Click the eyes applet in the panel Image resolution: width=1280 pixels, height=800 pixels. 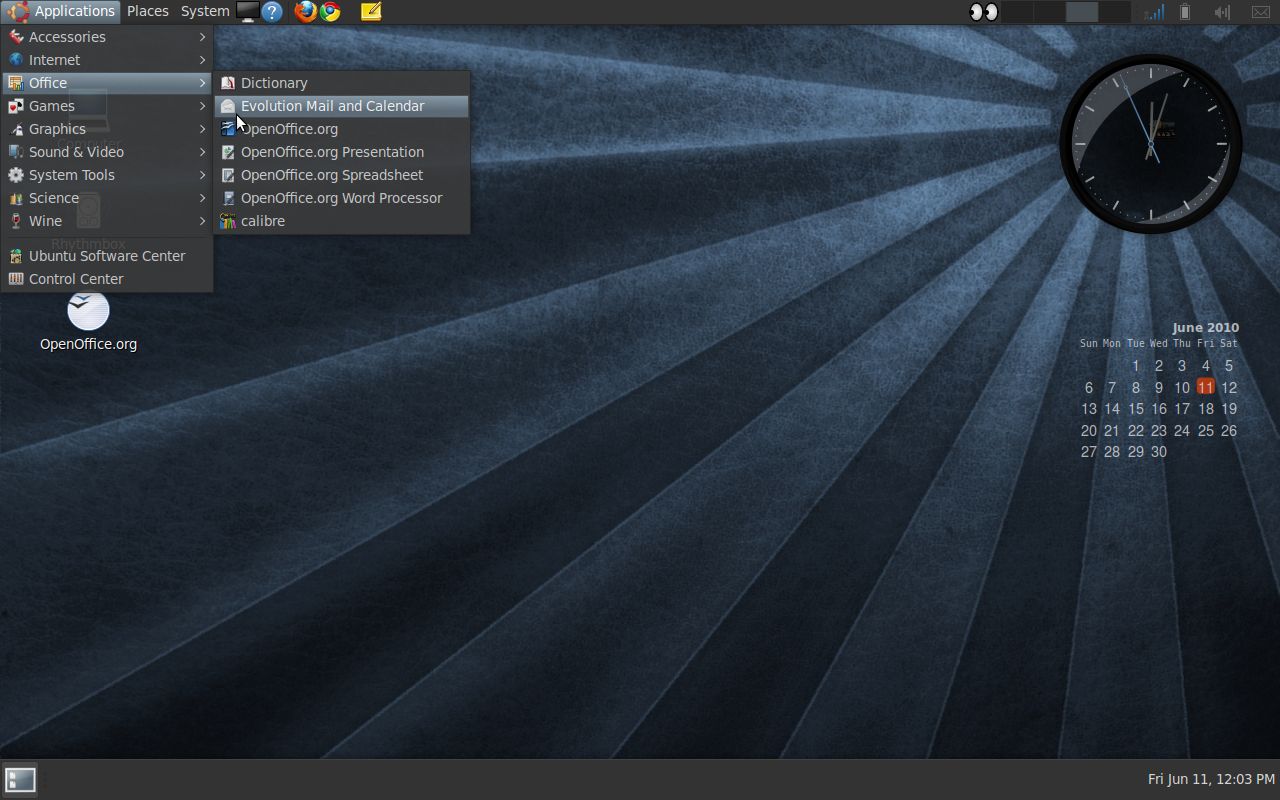(x=984, y=12)
